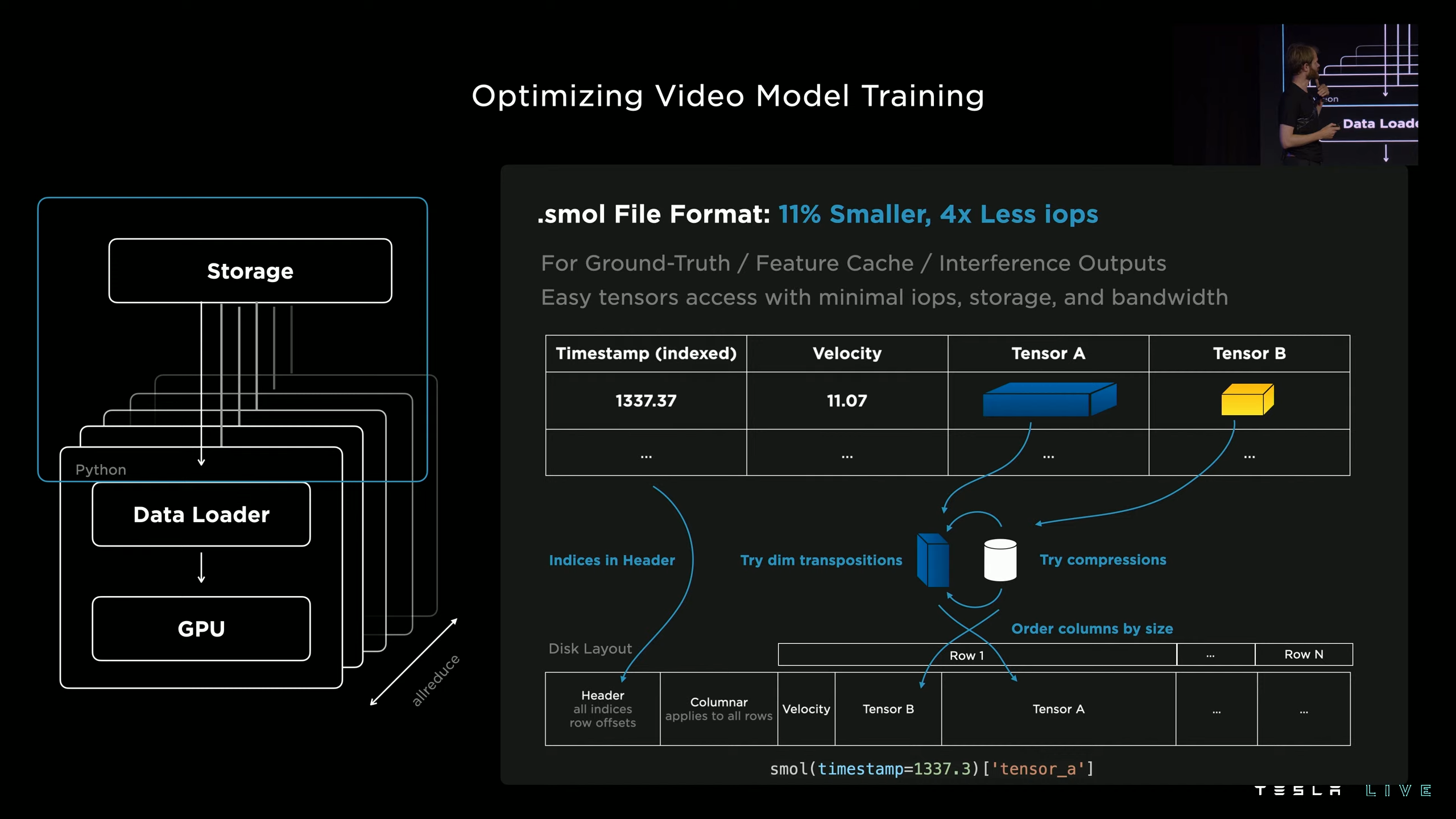Click the 1337.37 timestamp cell
The width and height of the screenshot is (1456, 819).
[x=646, y=400]
